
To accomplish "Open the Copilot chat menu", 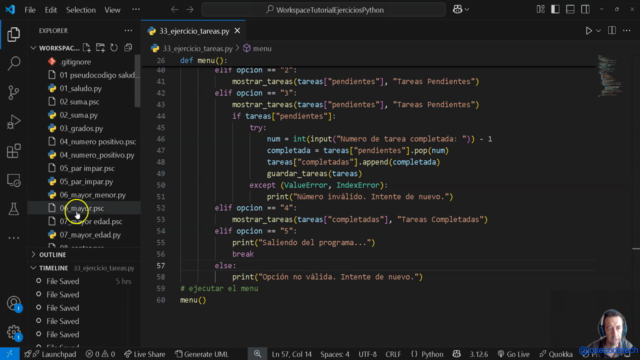I will pyautogui.click(x=460, y=9).
